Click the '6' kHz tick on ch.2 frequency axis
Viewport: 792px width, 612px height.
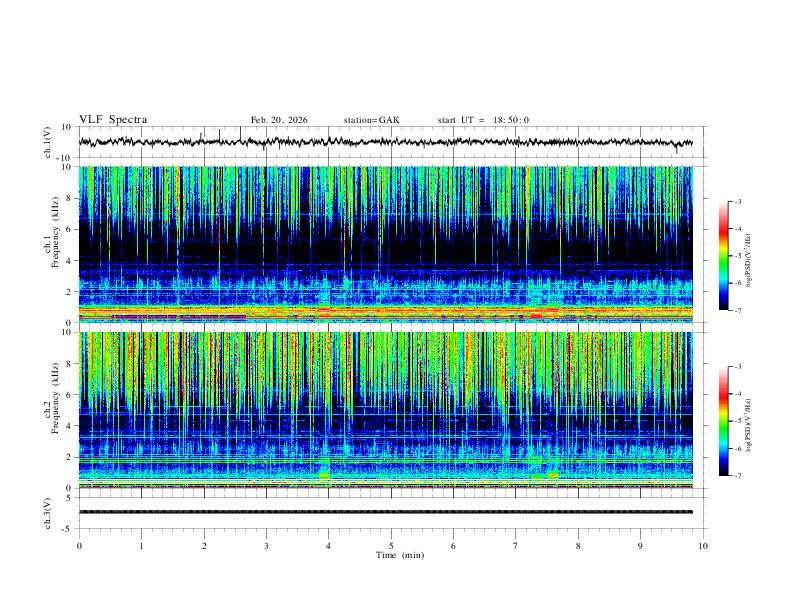[70, 394]
